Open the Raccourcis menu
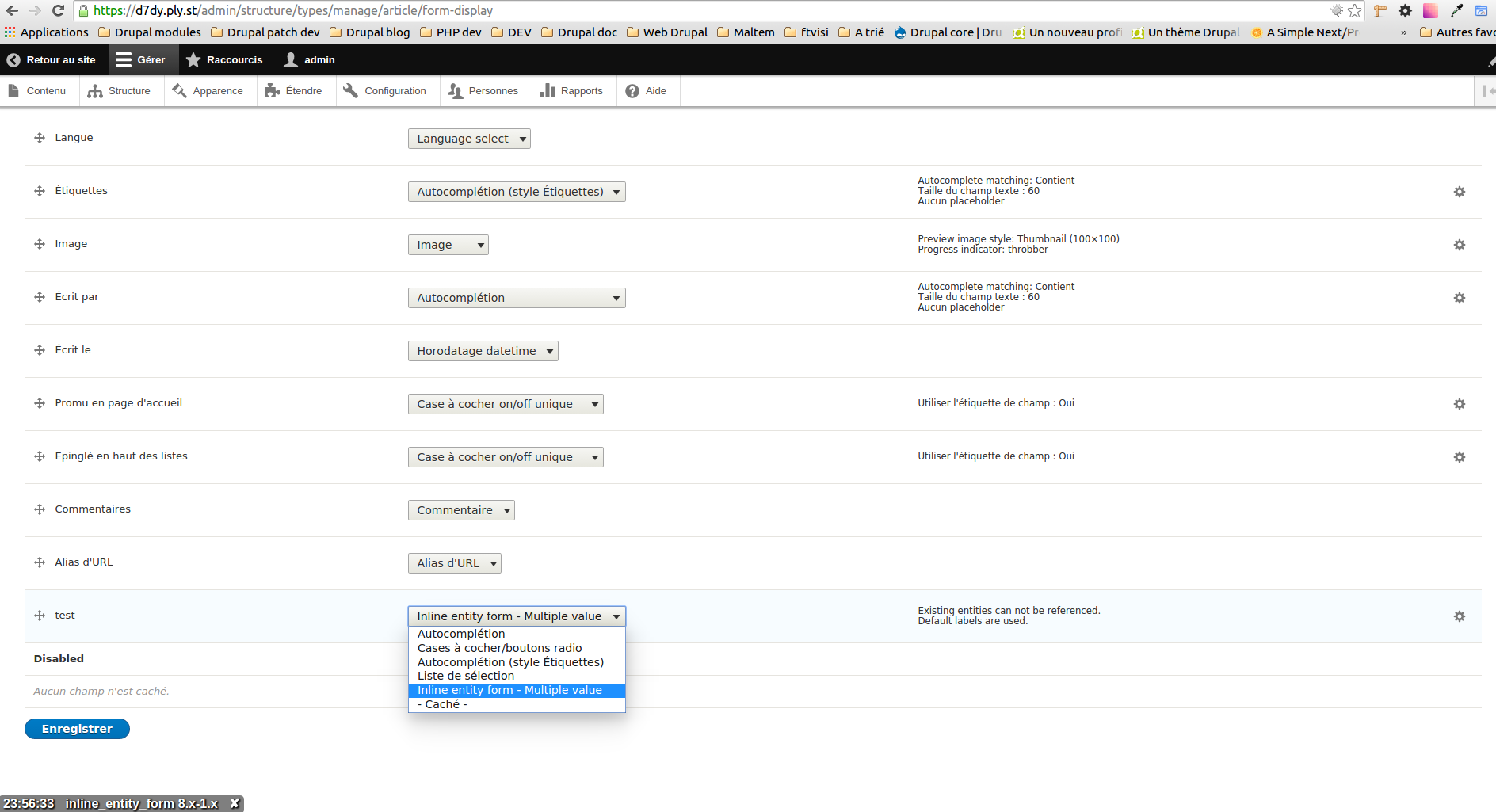 (x=225, y=59)
